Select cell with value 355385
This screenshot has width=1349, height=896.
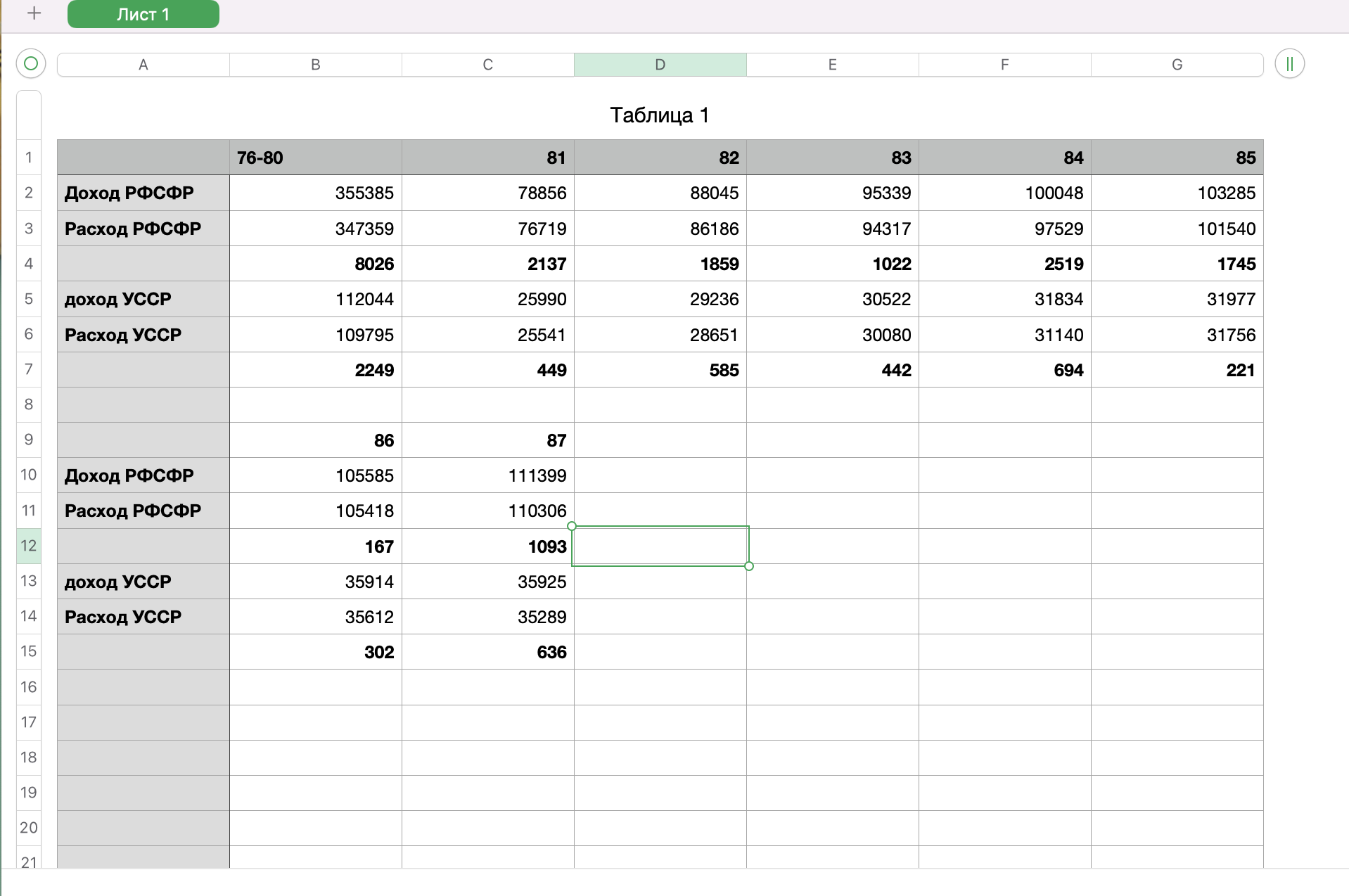[x=315, y=193]
